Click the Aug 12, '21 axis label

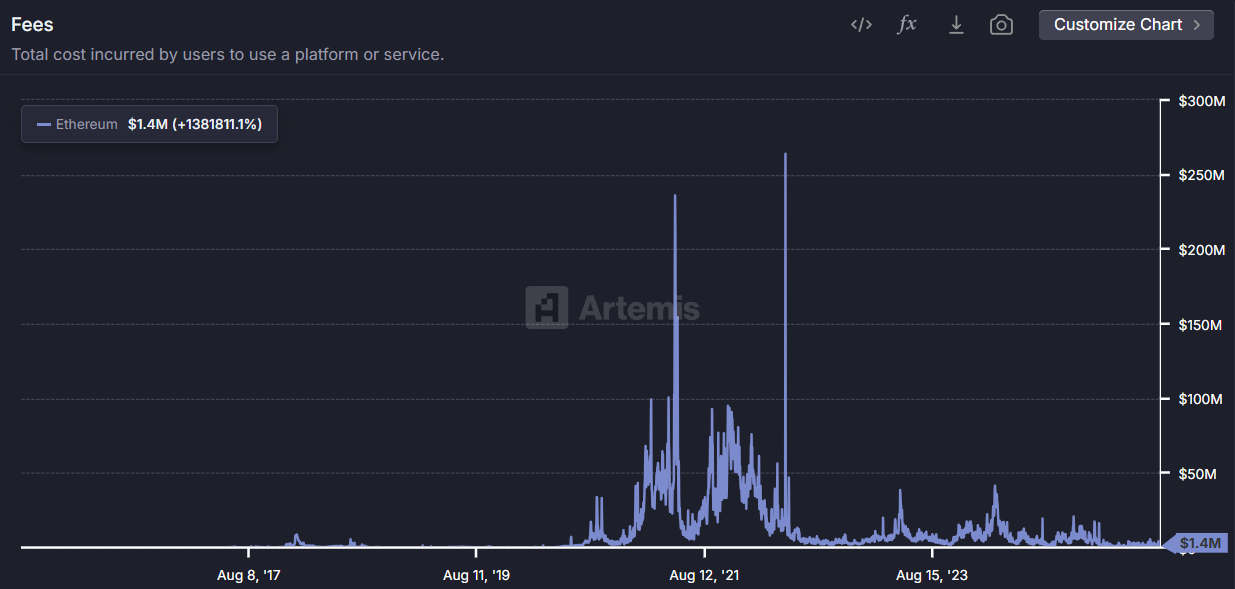click(x=704, y=575)
